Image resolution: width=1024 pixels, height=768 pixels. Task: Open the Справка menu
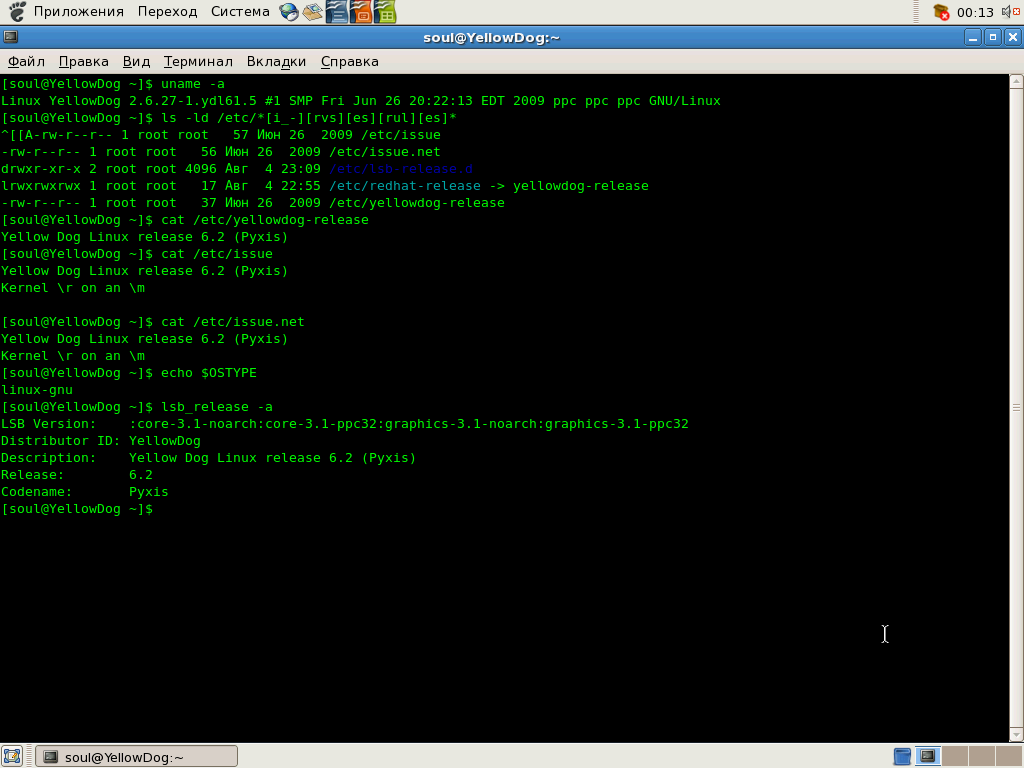[x=349, y=61]
